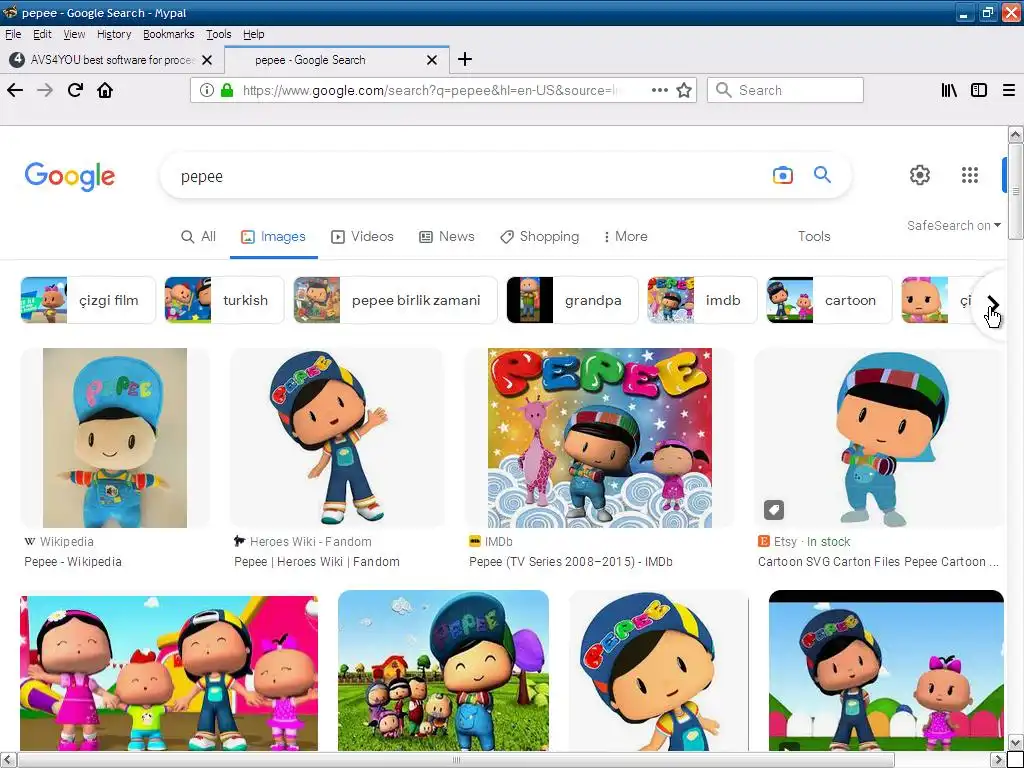Open a new tab with plus button

point(464,59)
